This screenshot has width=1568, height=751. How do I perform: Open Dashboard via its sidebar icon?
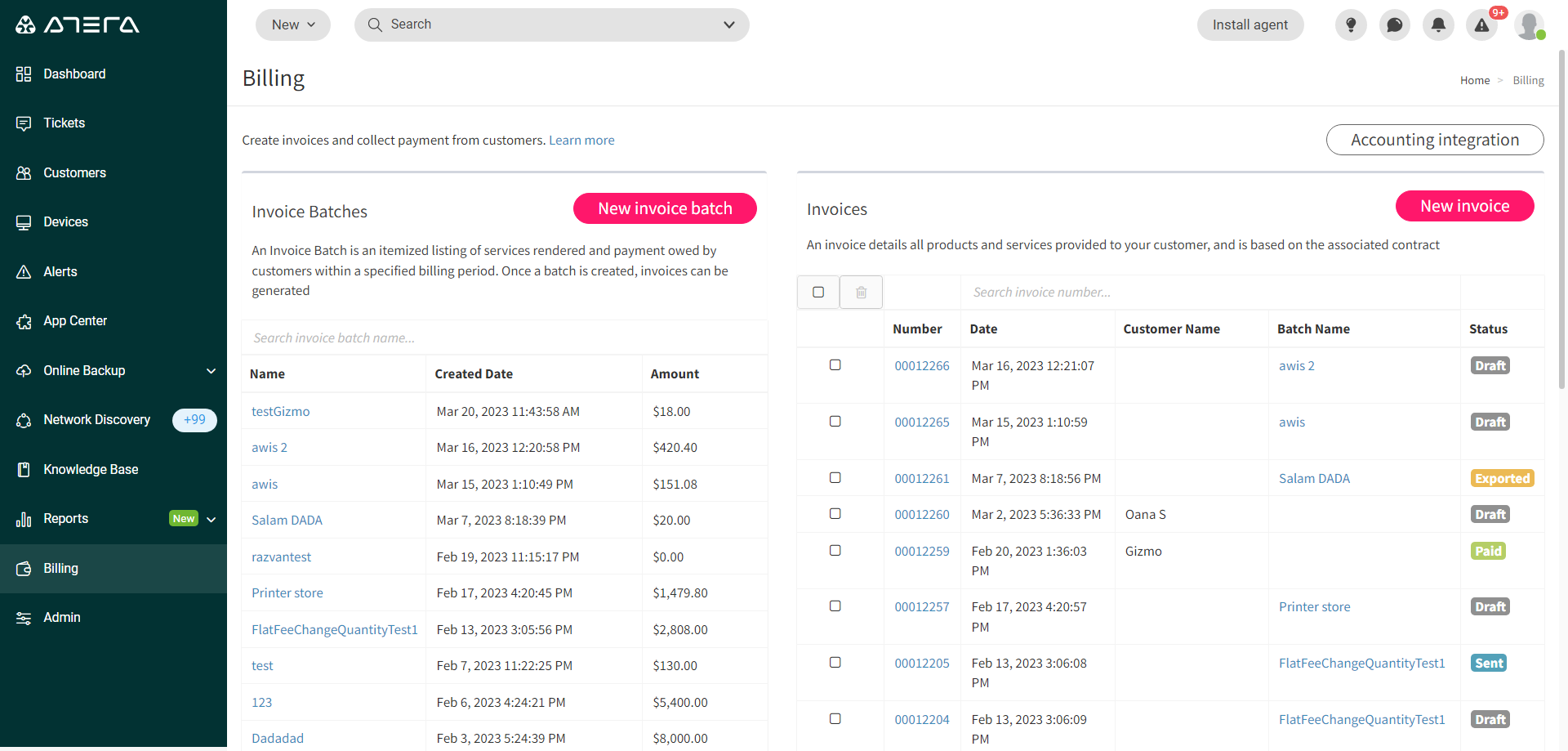(24, 74)
